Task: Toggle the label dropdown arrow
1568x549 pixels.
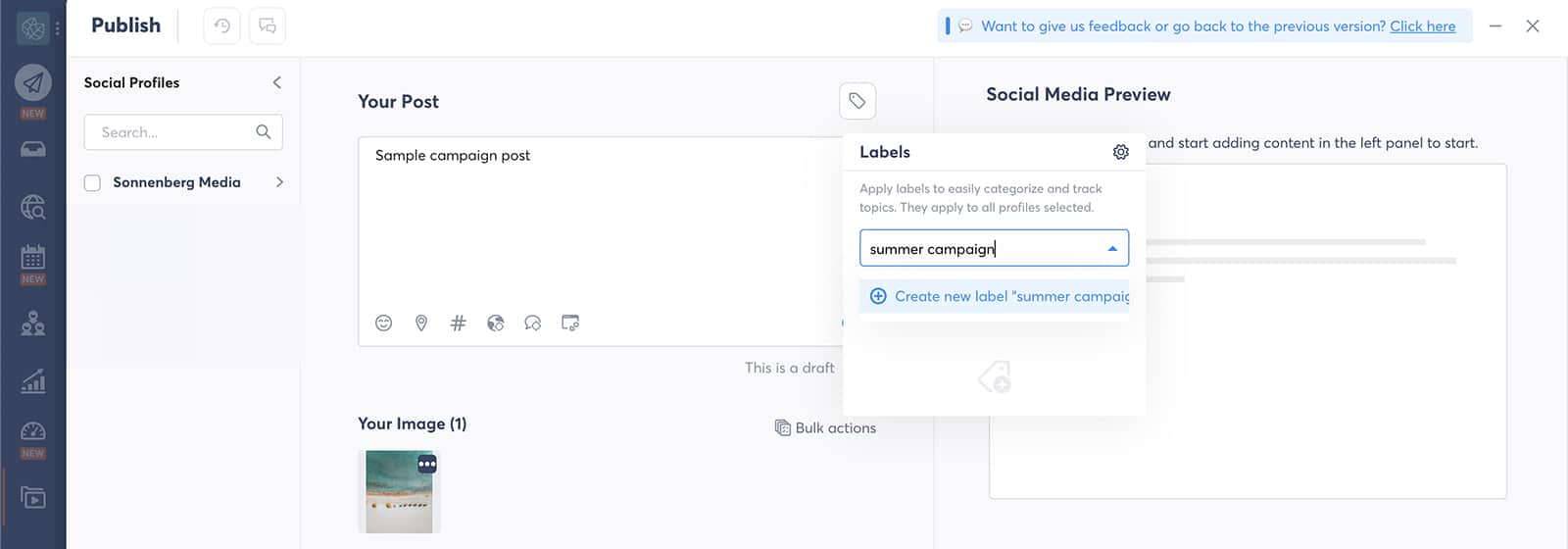Action: coord(1112,249)
